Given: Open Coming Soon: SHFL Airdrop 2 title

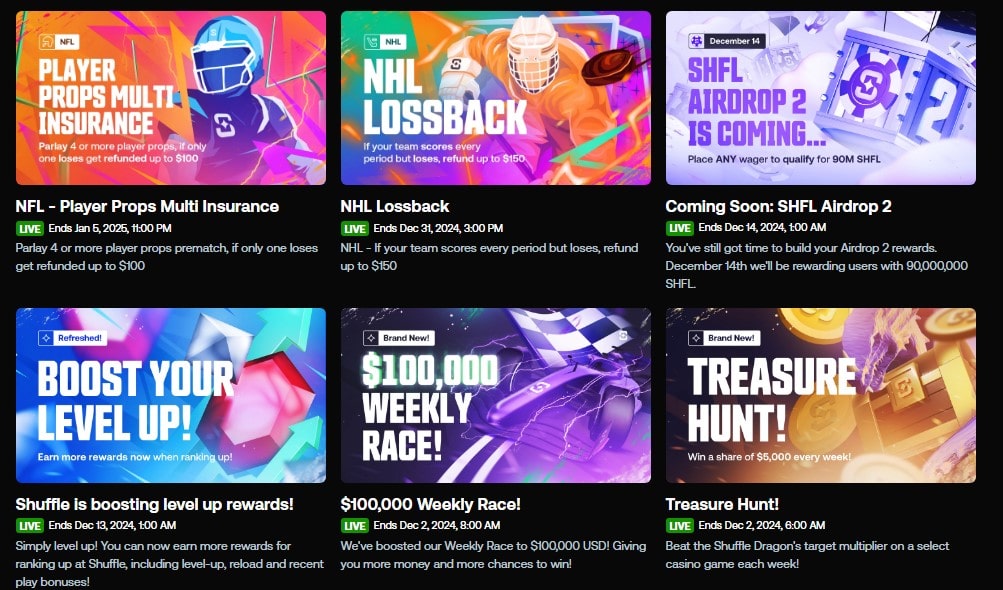Looking at the screenshot, I should tap(778, 206).
